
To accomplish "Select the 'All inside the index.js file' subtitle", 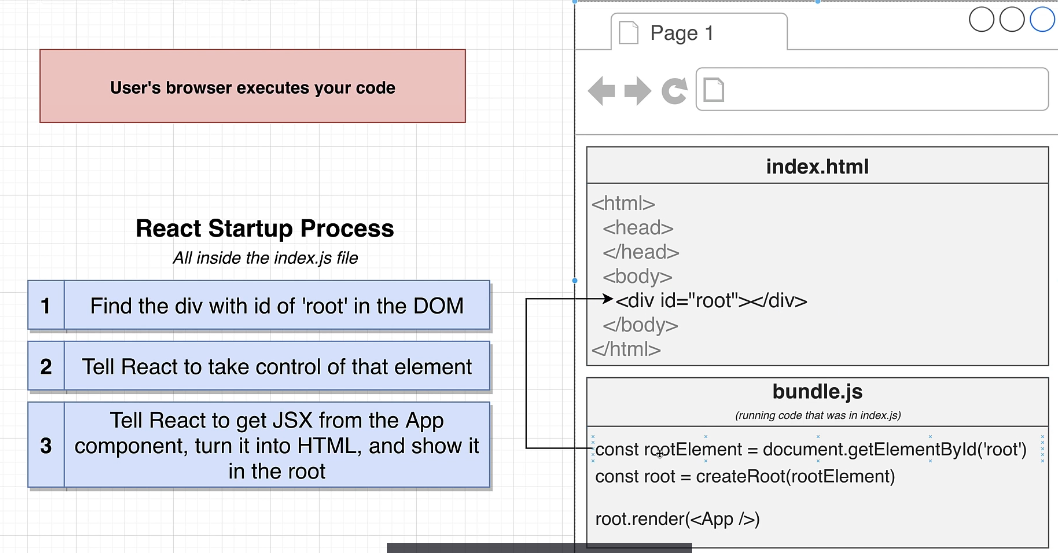I will [x=265, y=258].
